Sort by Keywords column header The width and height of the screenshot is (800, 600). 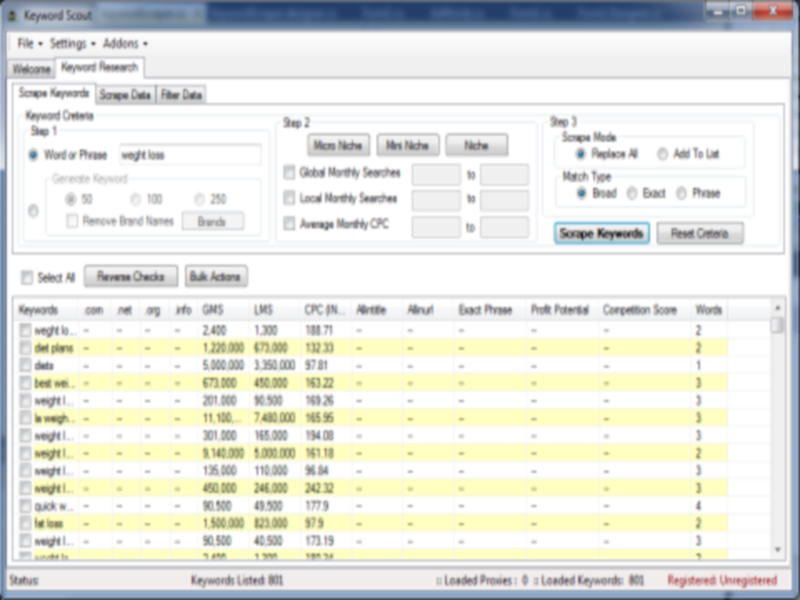pyautogui.click(x=46, y=310)
